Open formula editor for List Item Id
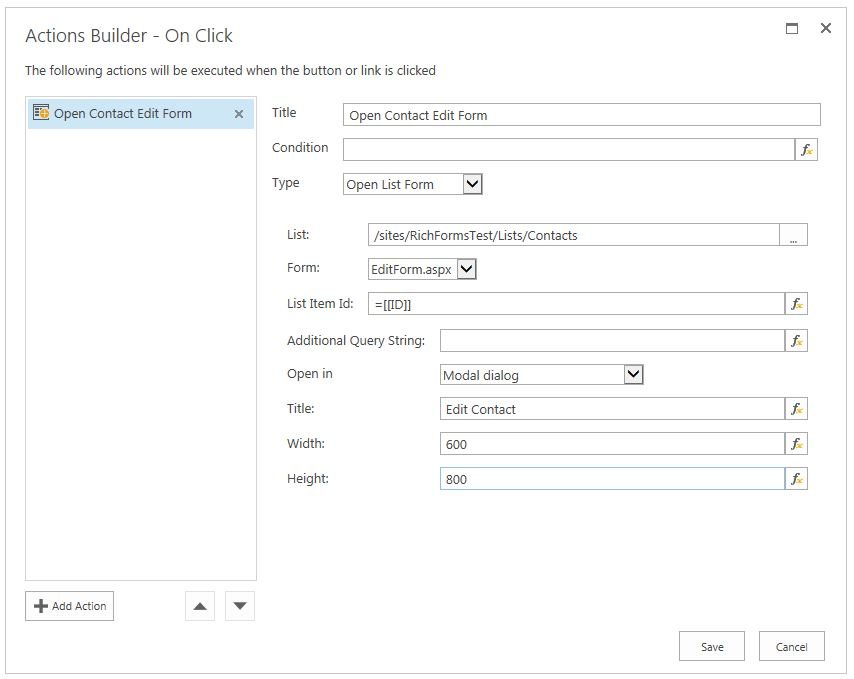This screenshot has height=679, width=854. [x=796, y=304]
